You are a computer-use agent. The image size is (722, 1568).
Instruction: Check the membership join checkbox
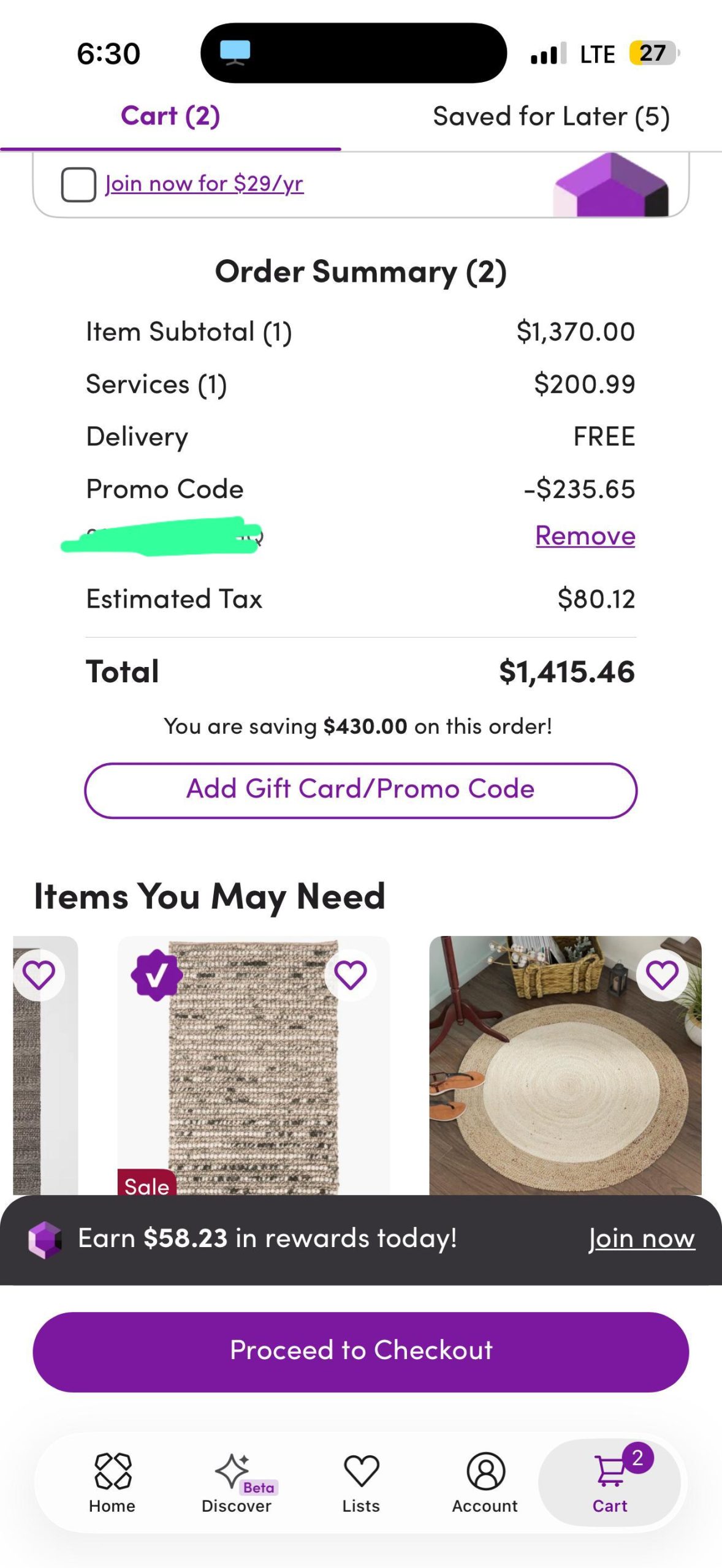coord(78,184)
